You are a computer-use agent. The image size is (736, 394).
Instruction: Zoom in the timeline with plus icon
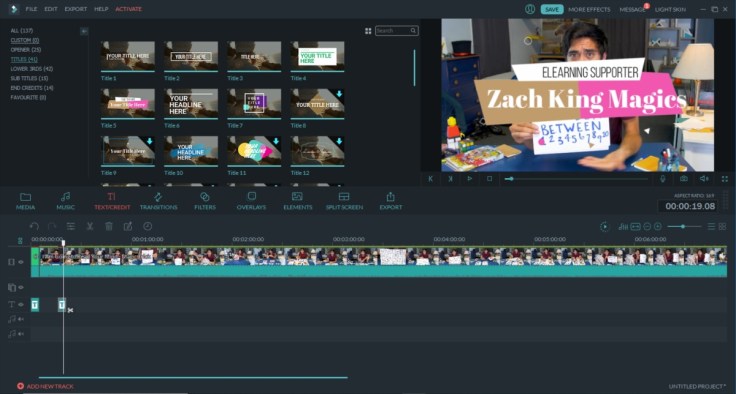coord(658,226)
